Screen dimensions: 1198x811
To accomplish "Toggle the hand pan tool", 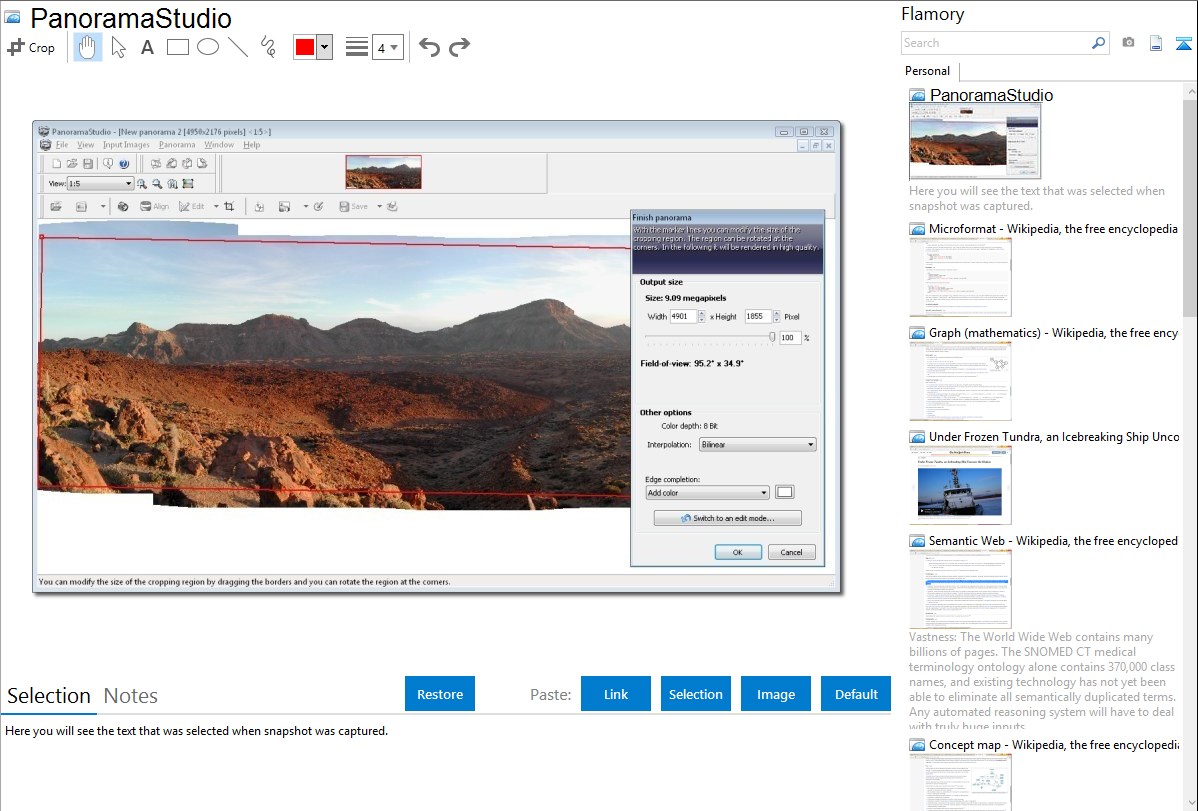I will 88,47.
